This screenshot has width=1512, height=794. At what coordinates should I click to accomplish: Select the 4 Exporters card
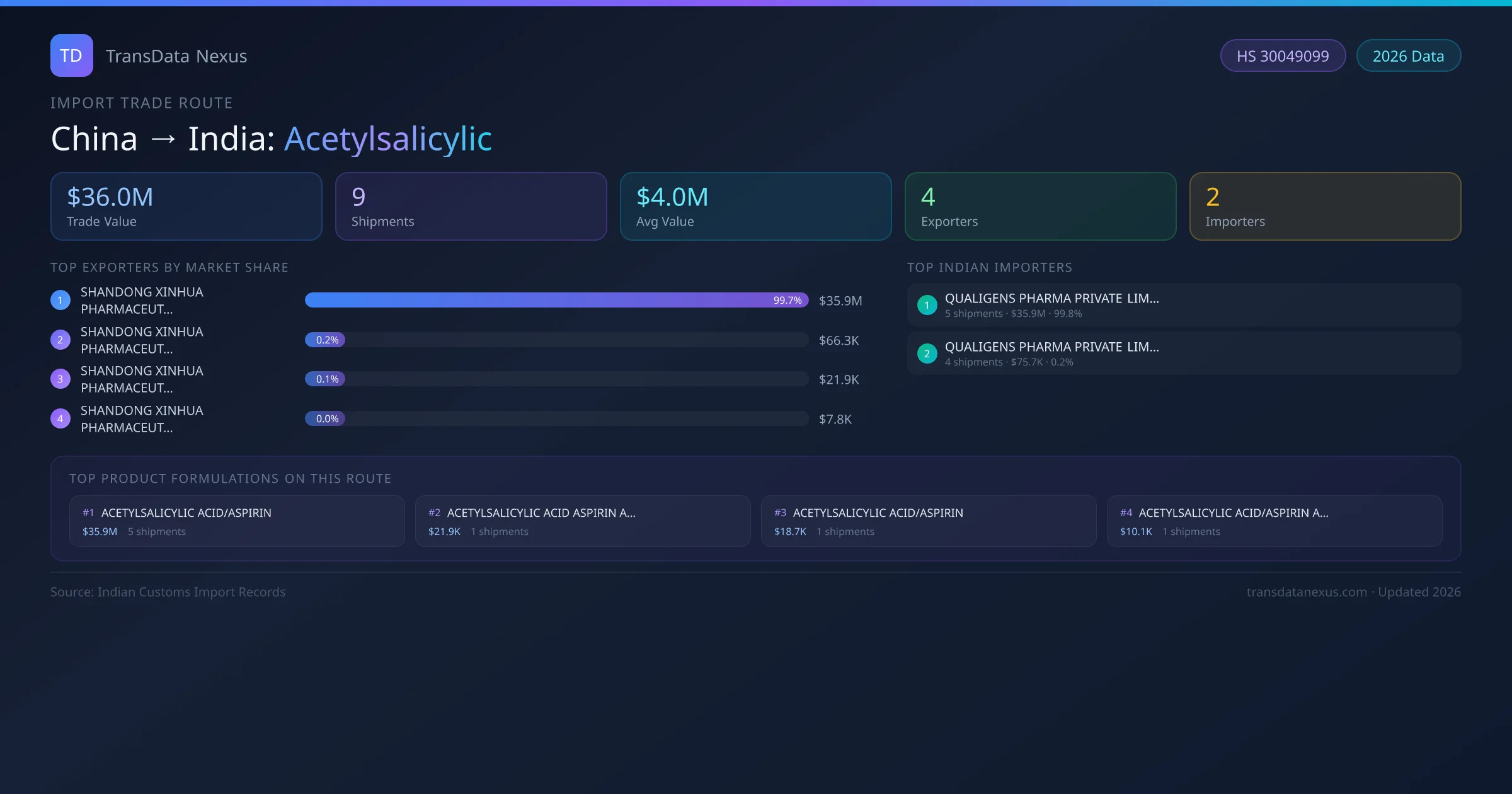(1040, 206)
